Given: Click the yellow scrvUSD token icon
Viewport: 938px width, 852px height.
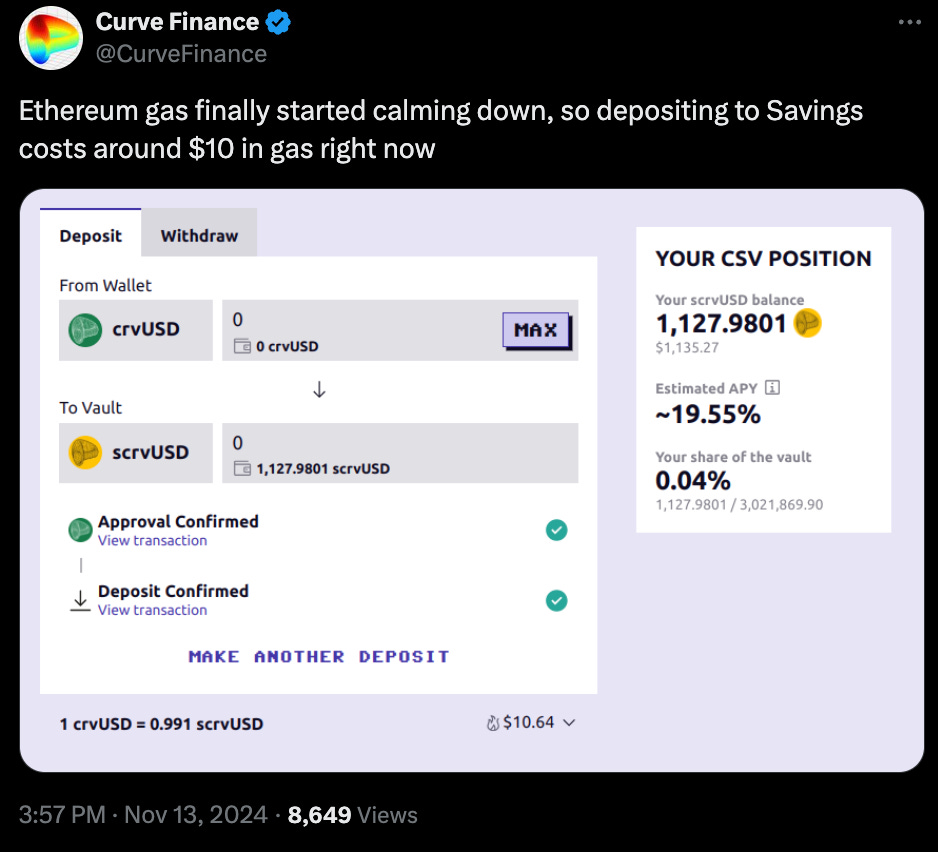Looking at the screenshot, I should coord(85,452).
